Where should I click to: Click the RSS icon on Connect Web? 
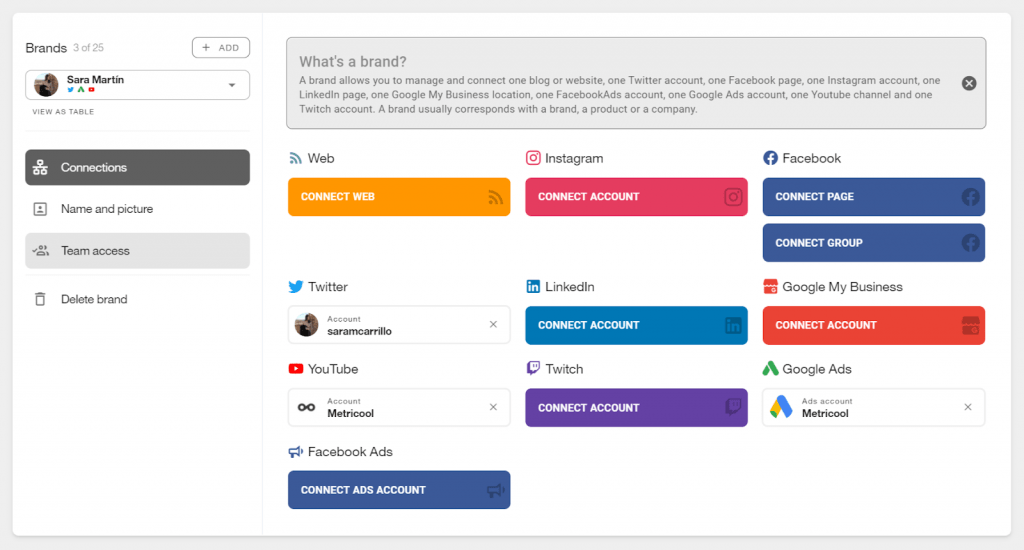pos(496,197)
